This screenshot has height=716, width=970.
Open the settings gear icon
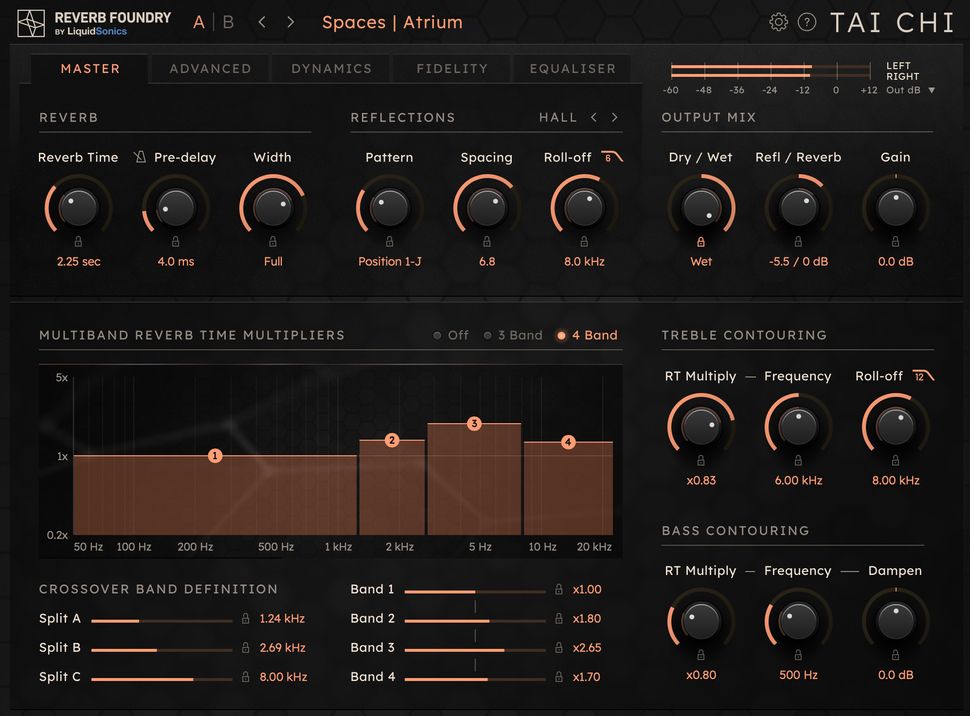(x=780, y=21)
